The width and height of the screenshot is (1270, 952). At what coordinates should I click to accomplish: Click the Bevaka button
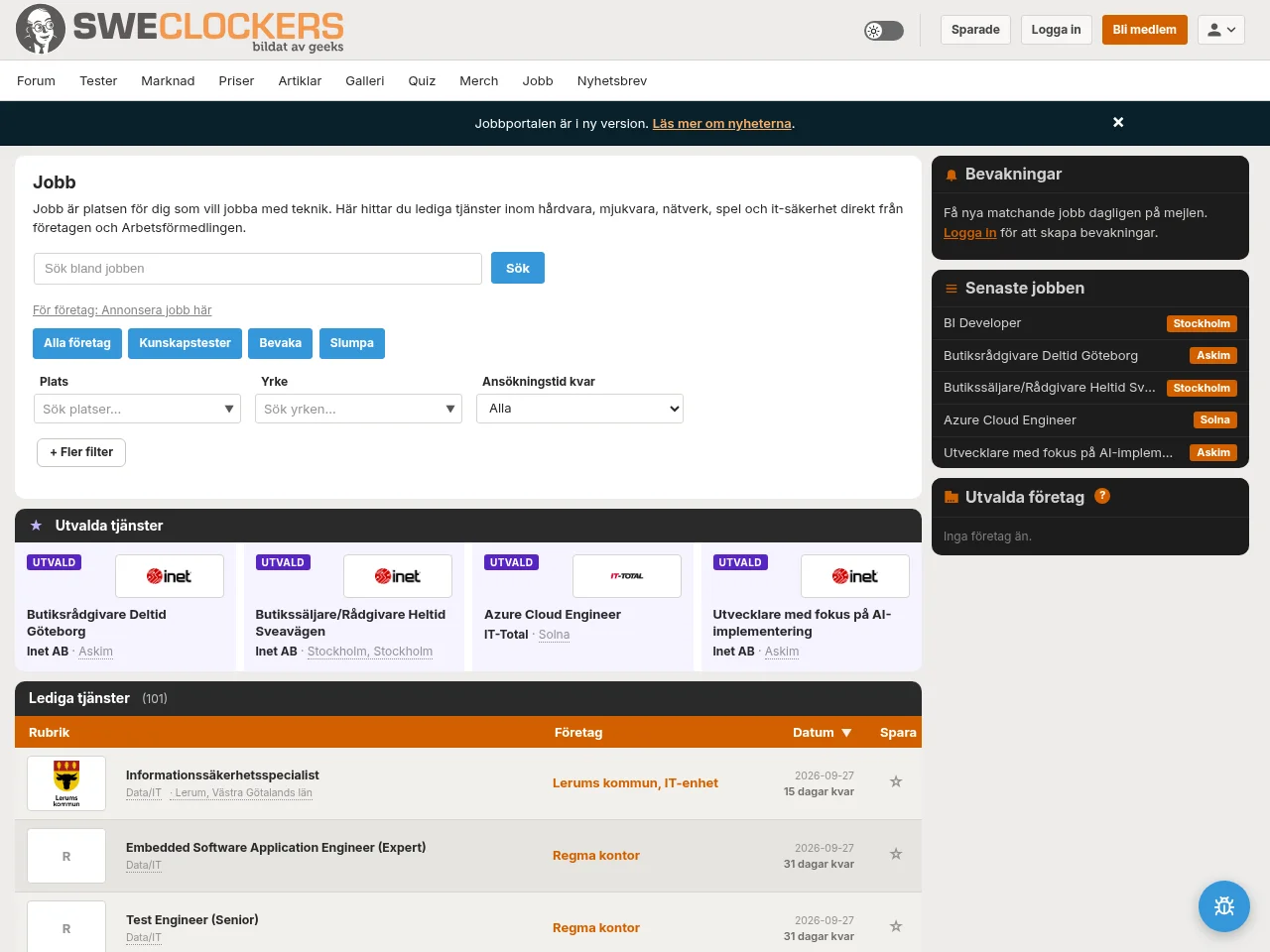(280, 343)
